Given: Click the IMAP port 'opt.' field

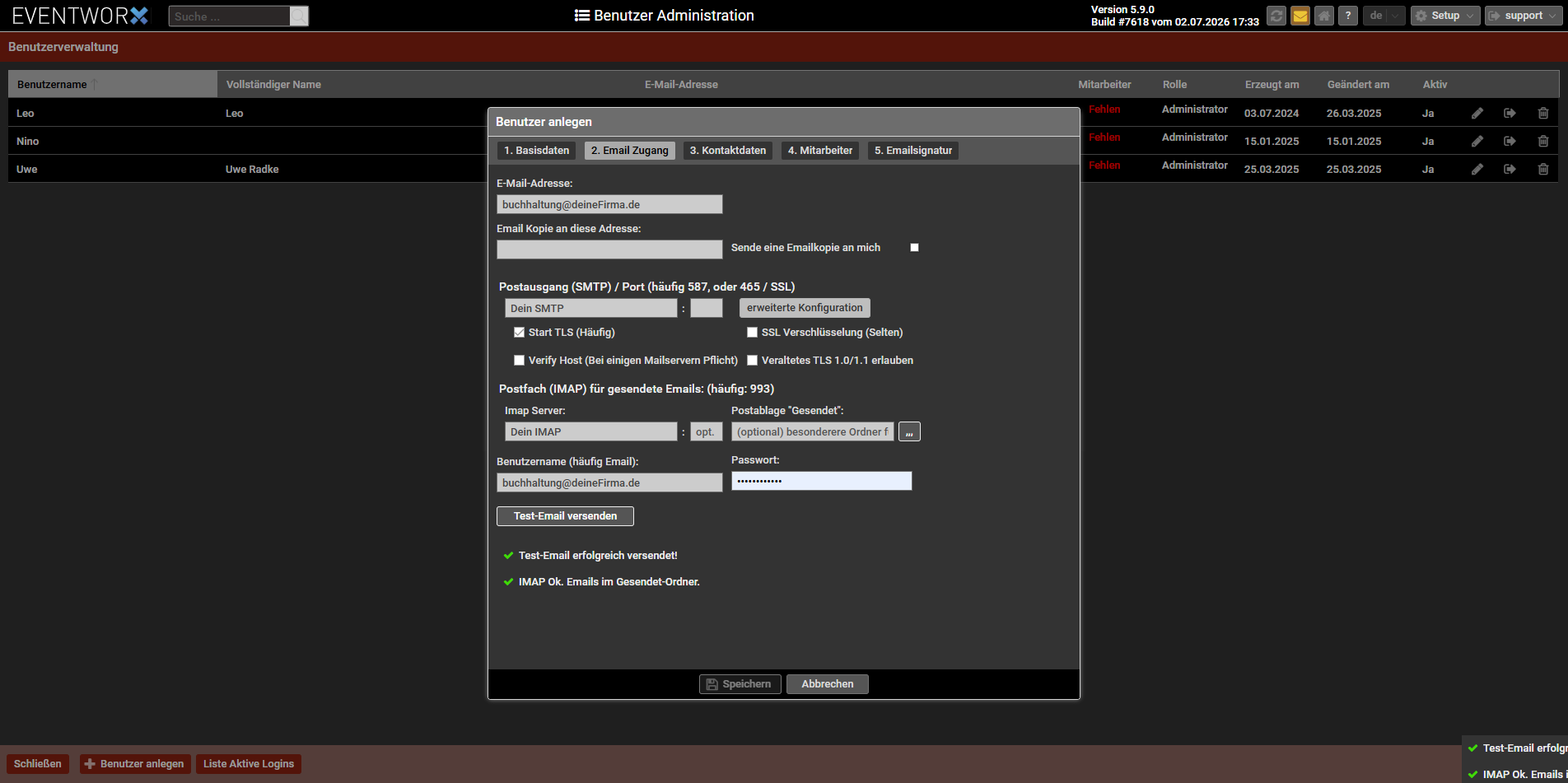Looking at the screenshot, I should click(707, 431).
